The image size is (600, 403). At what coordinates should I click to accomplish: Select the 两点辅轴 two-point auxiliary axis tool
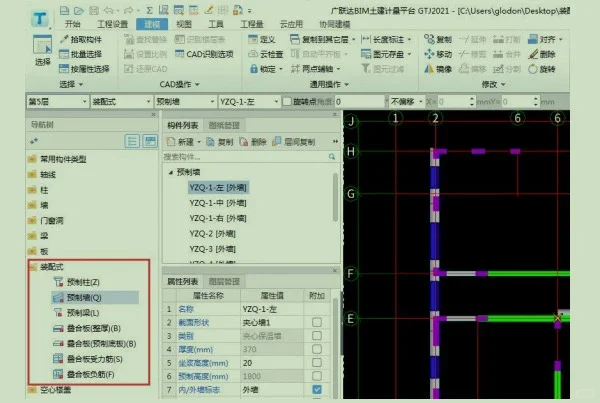[x=314, y=69]
